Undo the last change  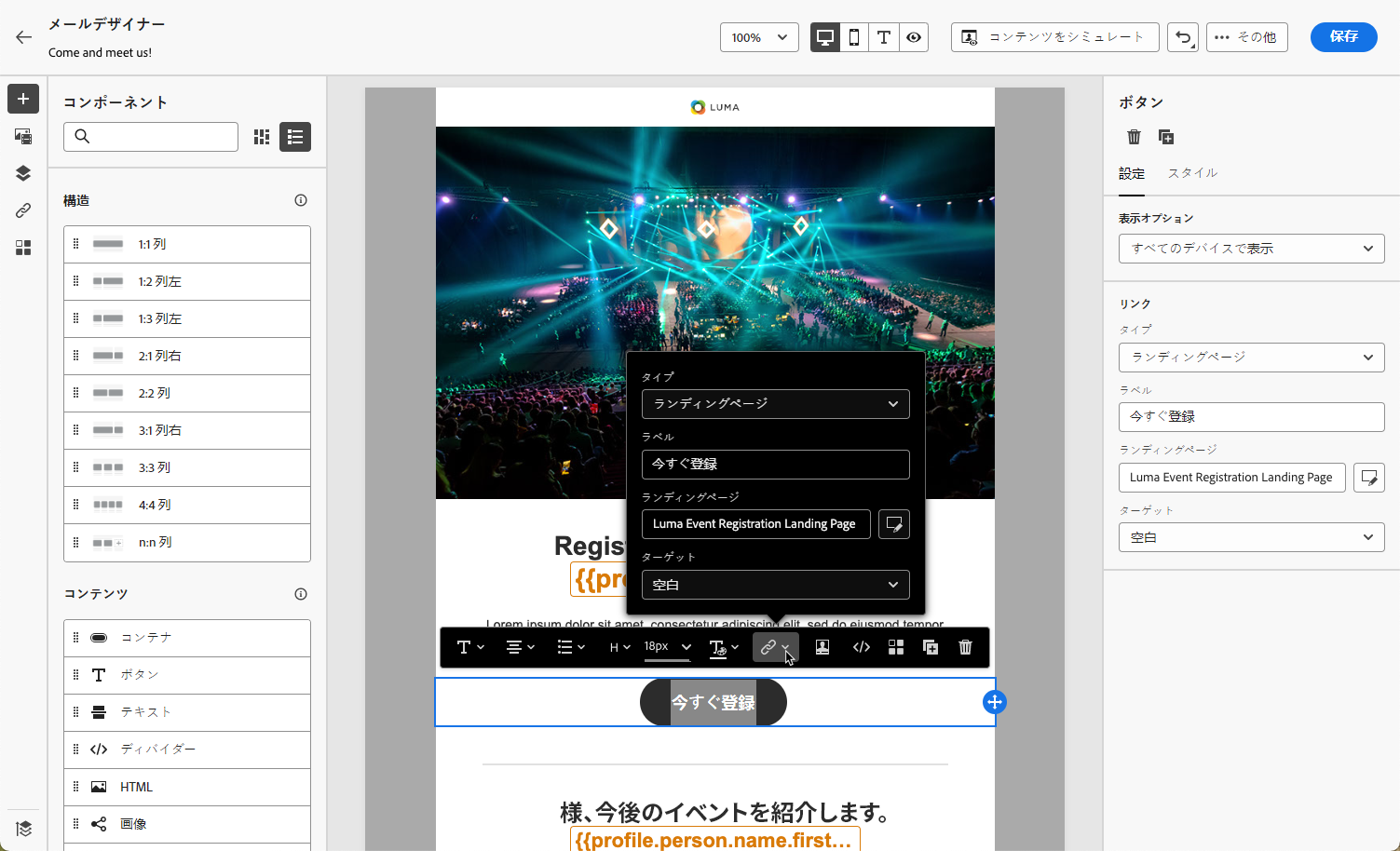(x=1183, y=37)
